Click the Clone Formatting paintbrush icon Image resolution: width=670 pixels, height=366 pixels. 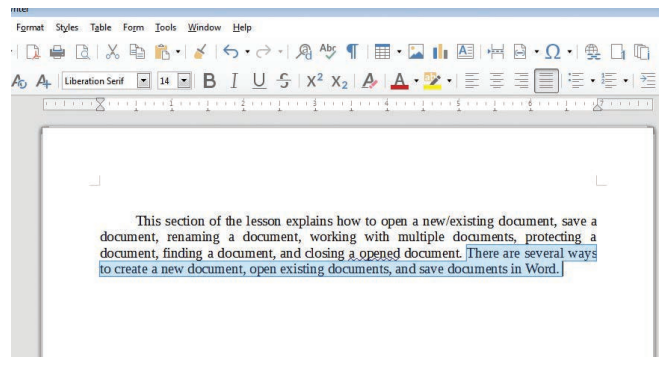tap(200, 52)
